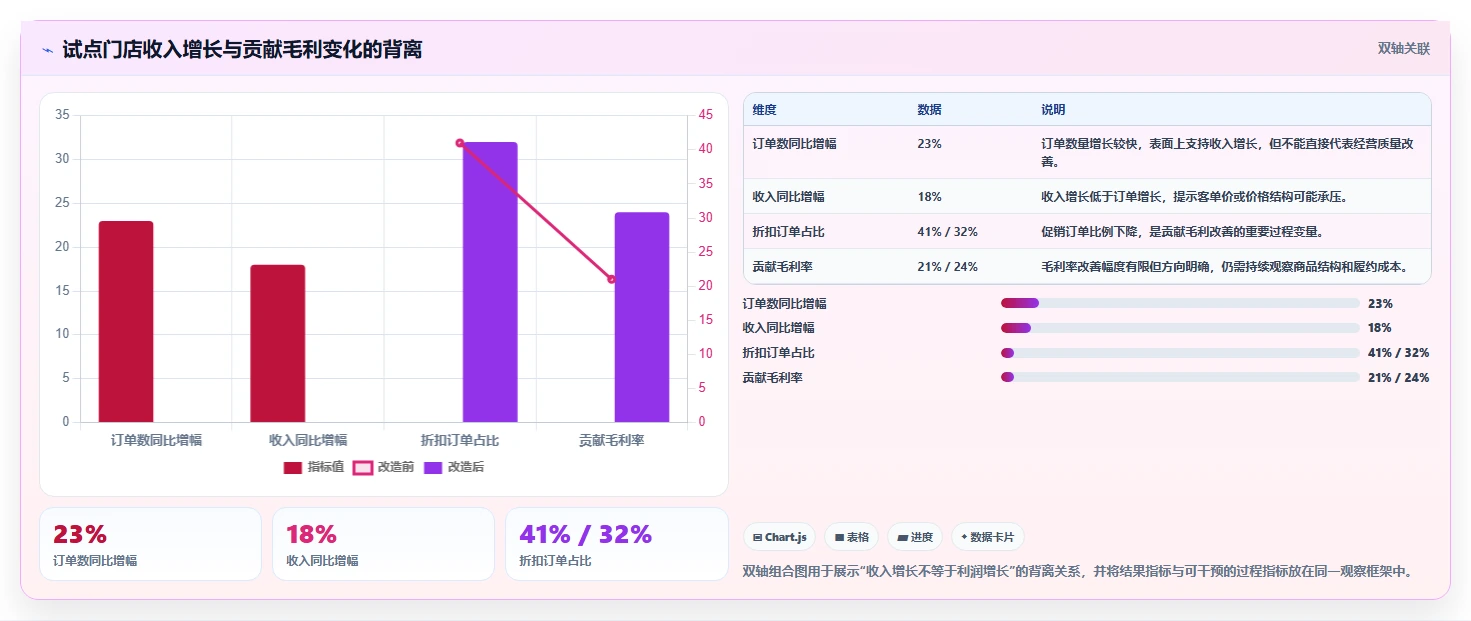
Task: Click the 贡献毛利率 label in the progress list
Action: coord(772,378)
